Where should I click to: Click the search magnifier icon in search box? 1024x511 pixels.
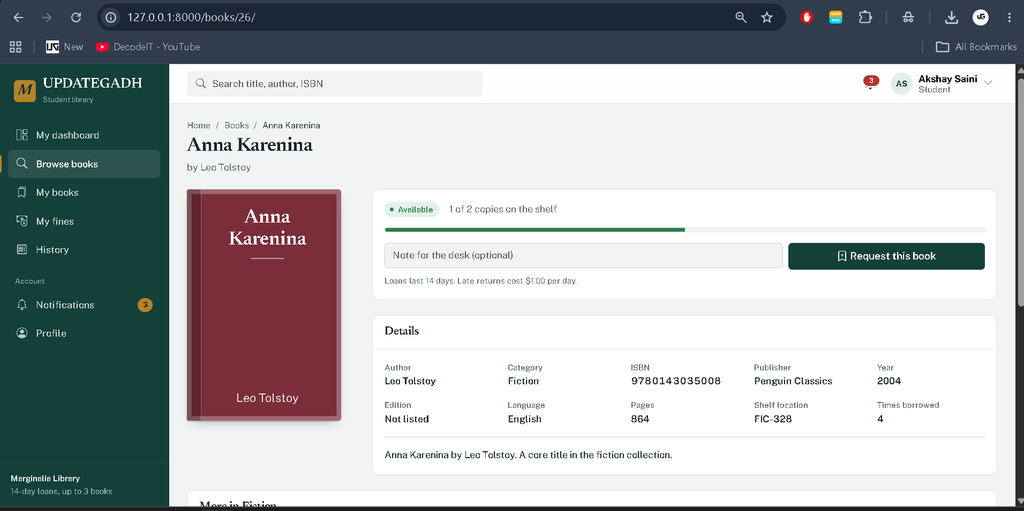tap(200, 84)
